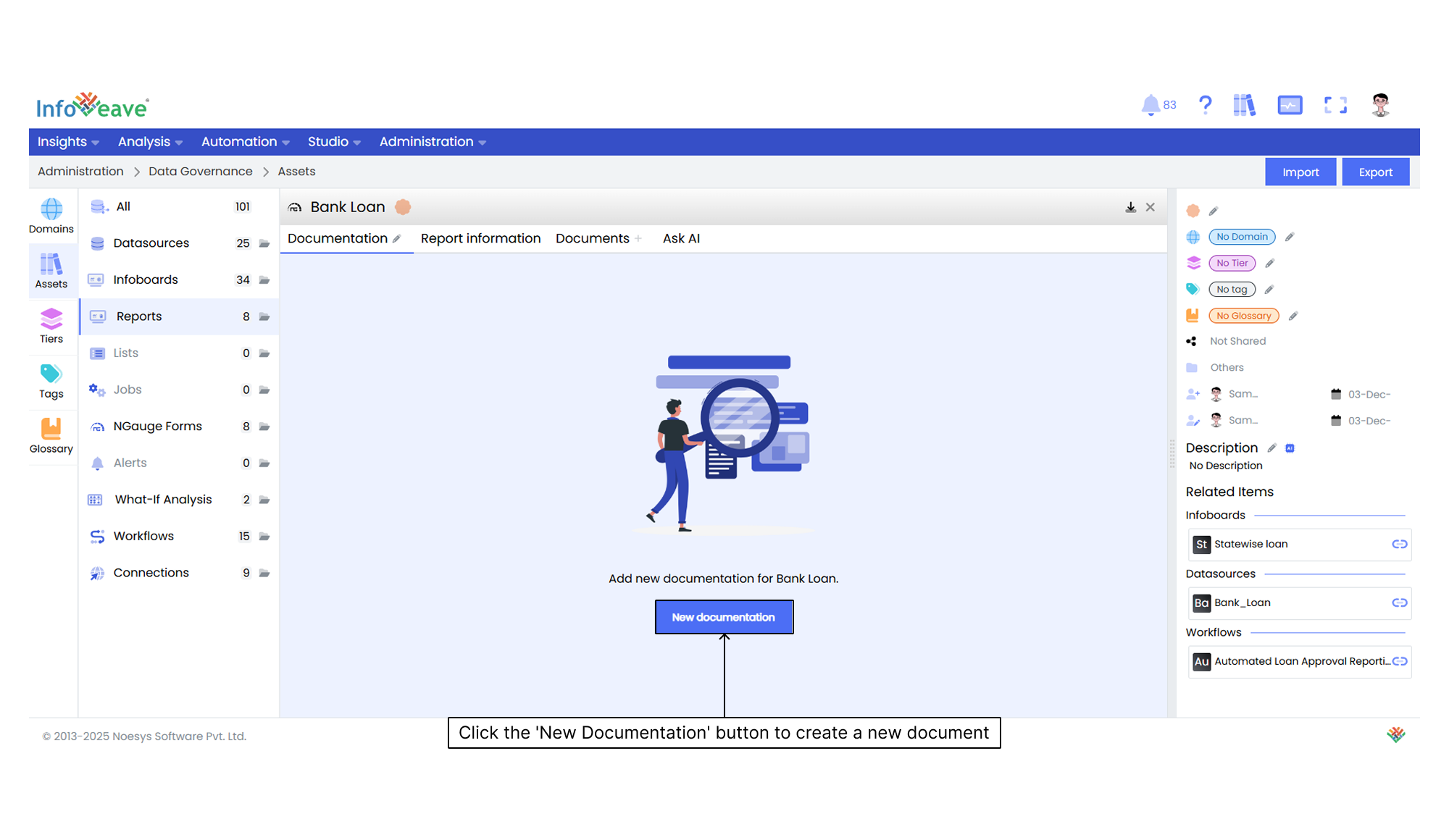Open folder icon for Datasources row

click(264, 244)
